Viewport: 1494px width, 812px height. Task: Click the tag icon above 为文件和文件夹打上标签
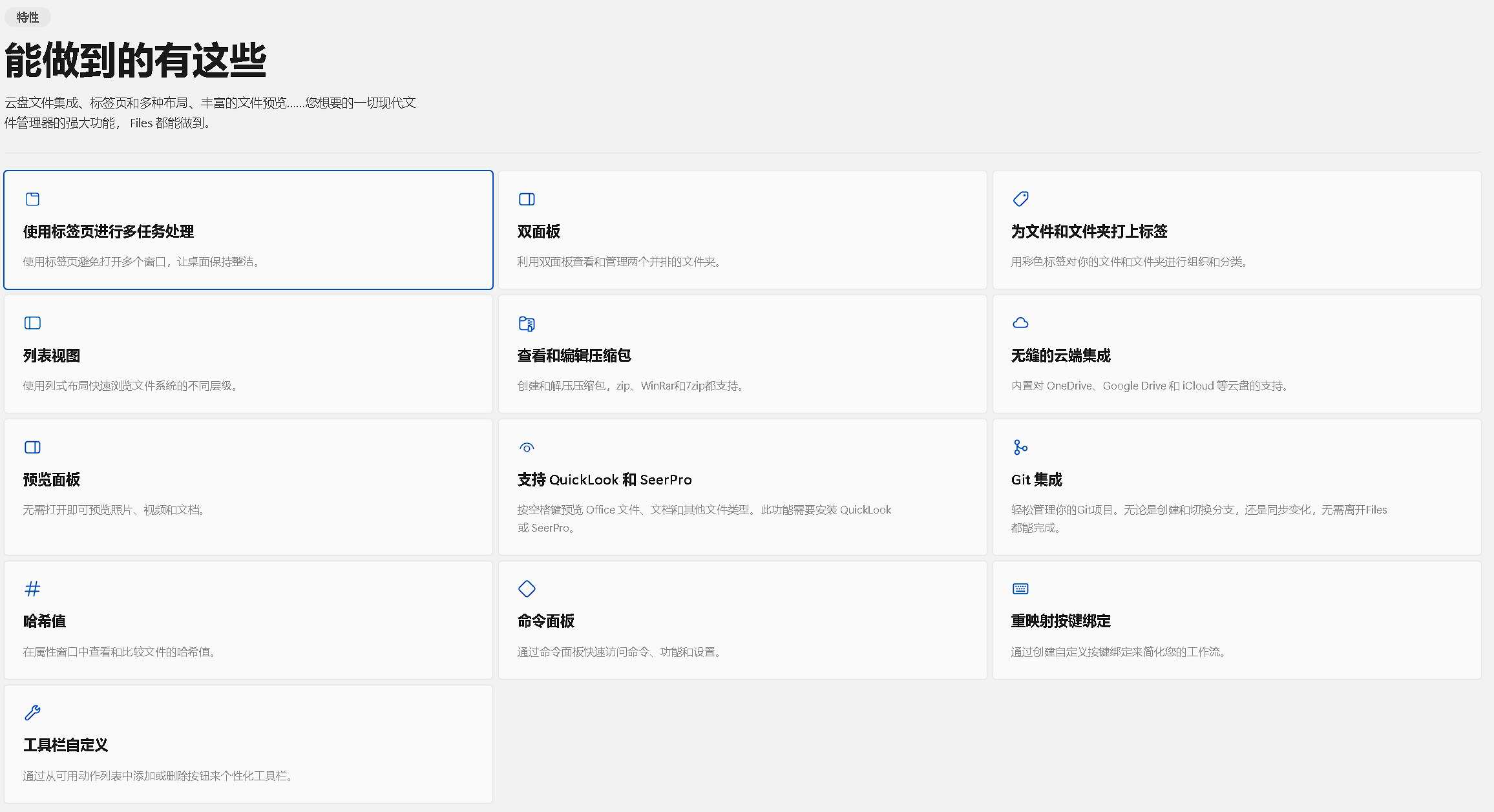point(1021,199)
